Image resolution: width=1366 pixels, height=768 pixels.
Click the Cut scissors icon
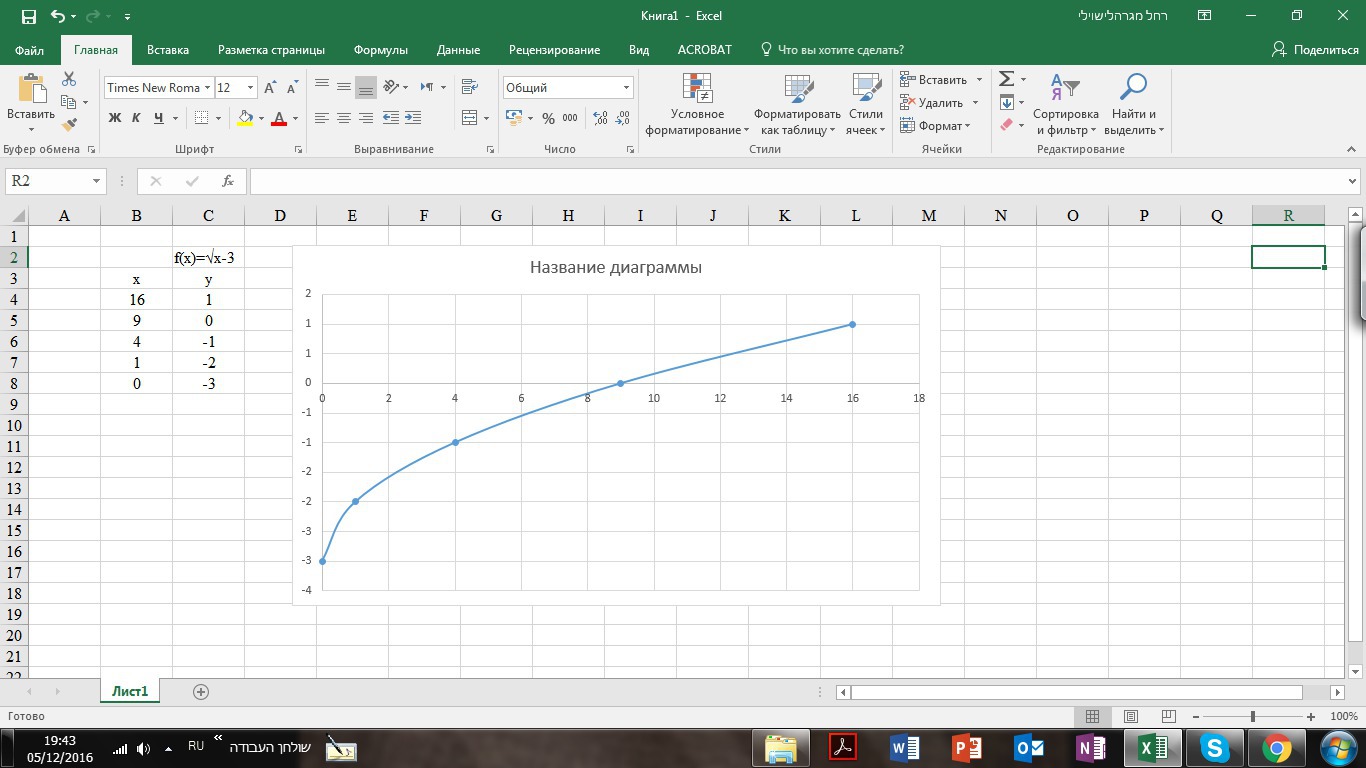[69, 79]
